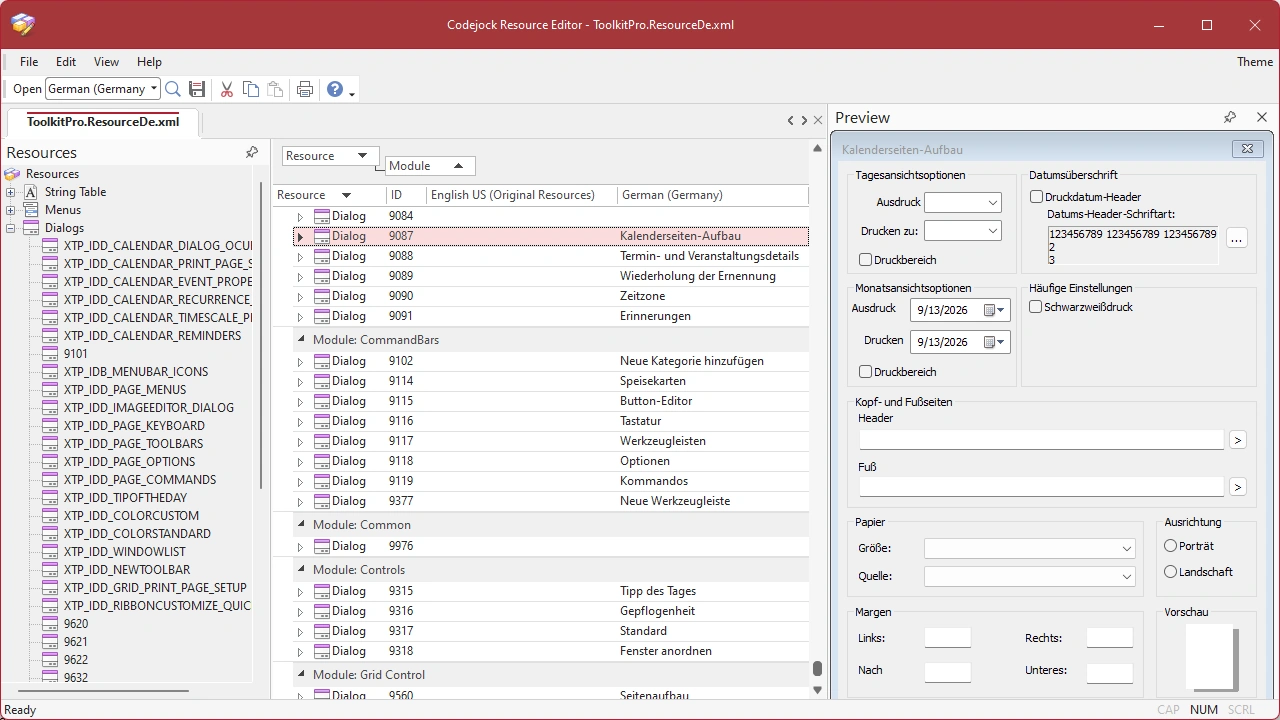Enable the Schwarzweißdruck checkbox
Screen dimensions: 1280x720
(1036, 307)
